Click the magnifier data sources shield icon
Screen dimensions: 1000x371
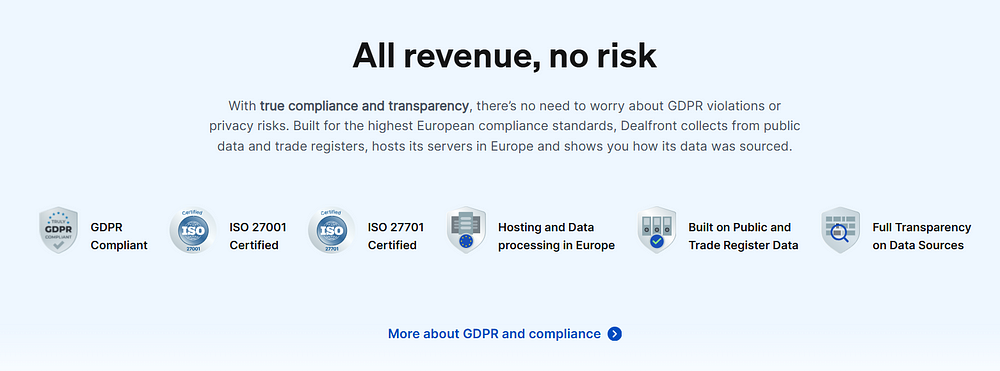coord(841,230)
